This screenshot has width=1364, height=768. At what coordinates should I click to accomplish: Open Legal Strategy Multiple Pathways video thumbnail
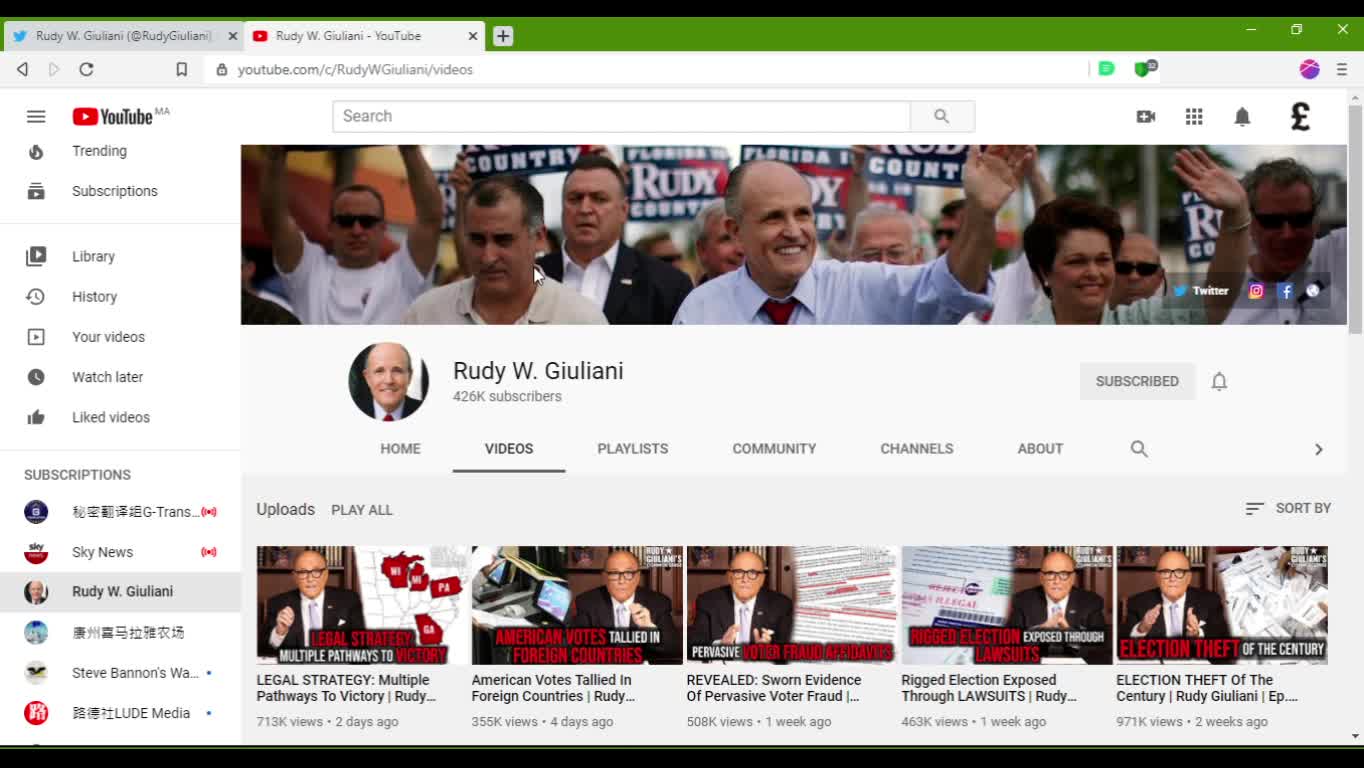[362, 605]
